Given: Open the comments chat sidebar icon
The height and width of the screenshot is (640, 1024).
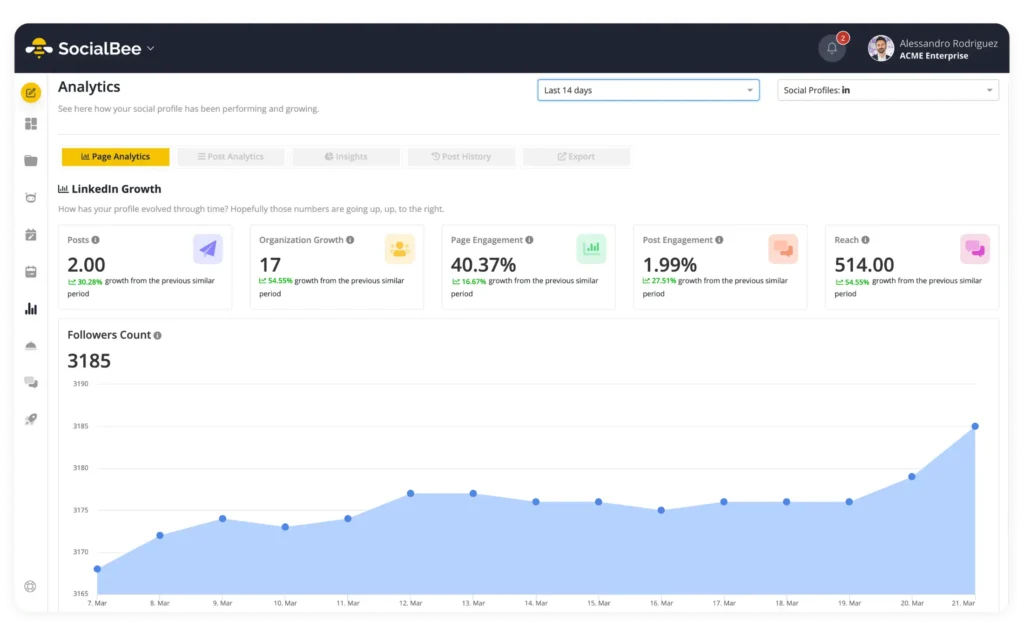Looking at the screenshot, I should point(31,382).
